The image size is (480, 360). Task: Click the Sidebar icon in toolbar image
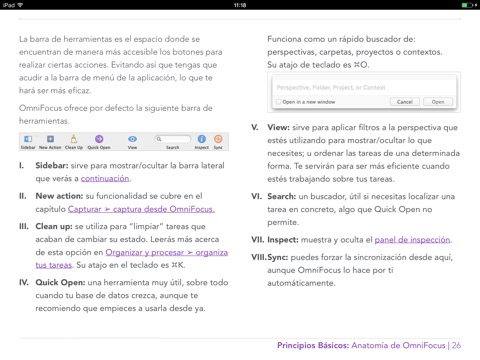pyautogui.click(x=28, y=139)
